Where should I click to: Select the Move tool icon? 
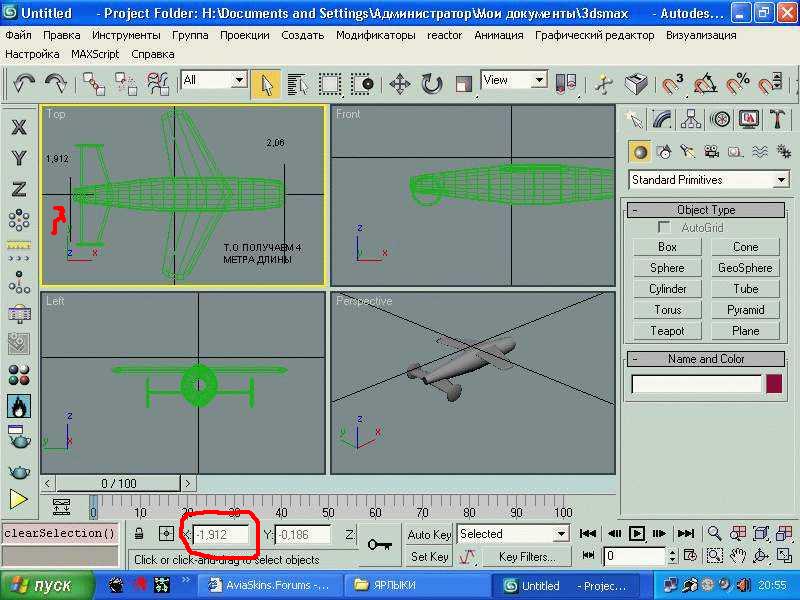pyautogui.click(x=399, y=84)
